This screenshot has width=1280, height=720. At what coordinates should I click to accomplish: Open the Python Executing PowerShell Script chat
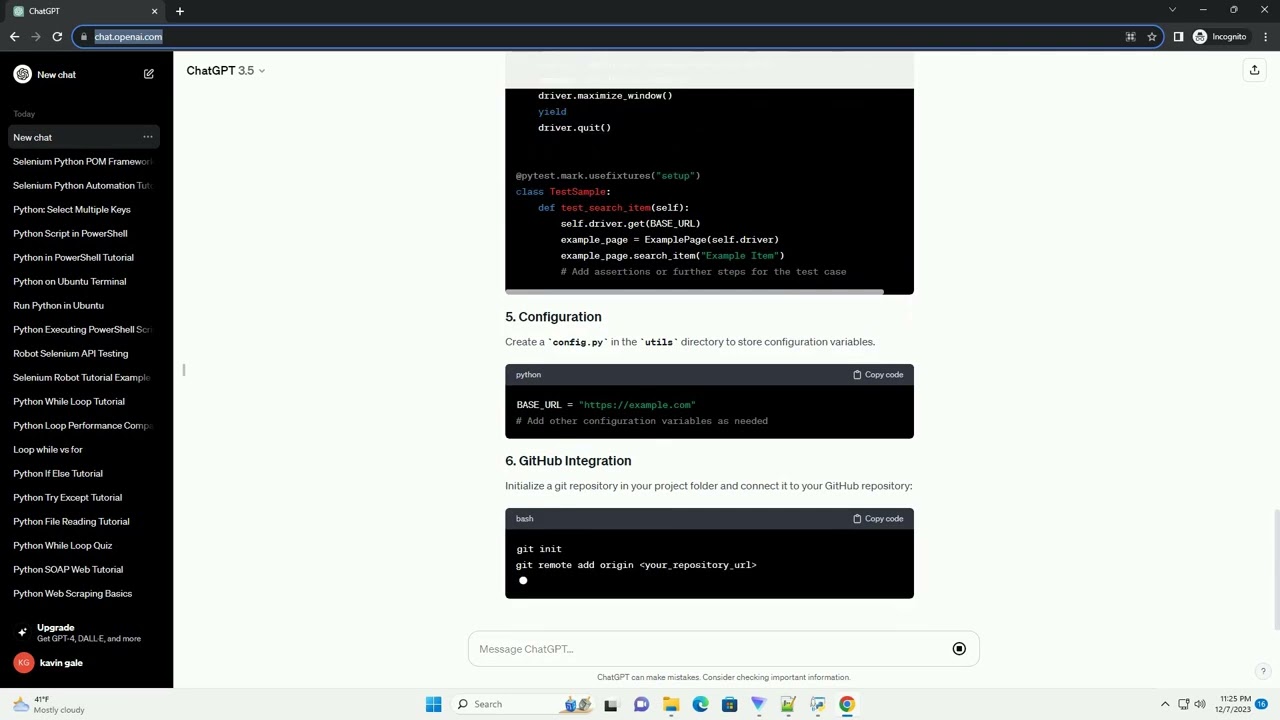[84, 329]
